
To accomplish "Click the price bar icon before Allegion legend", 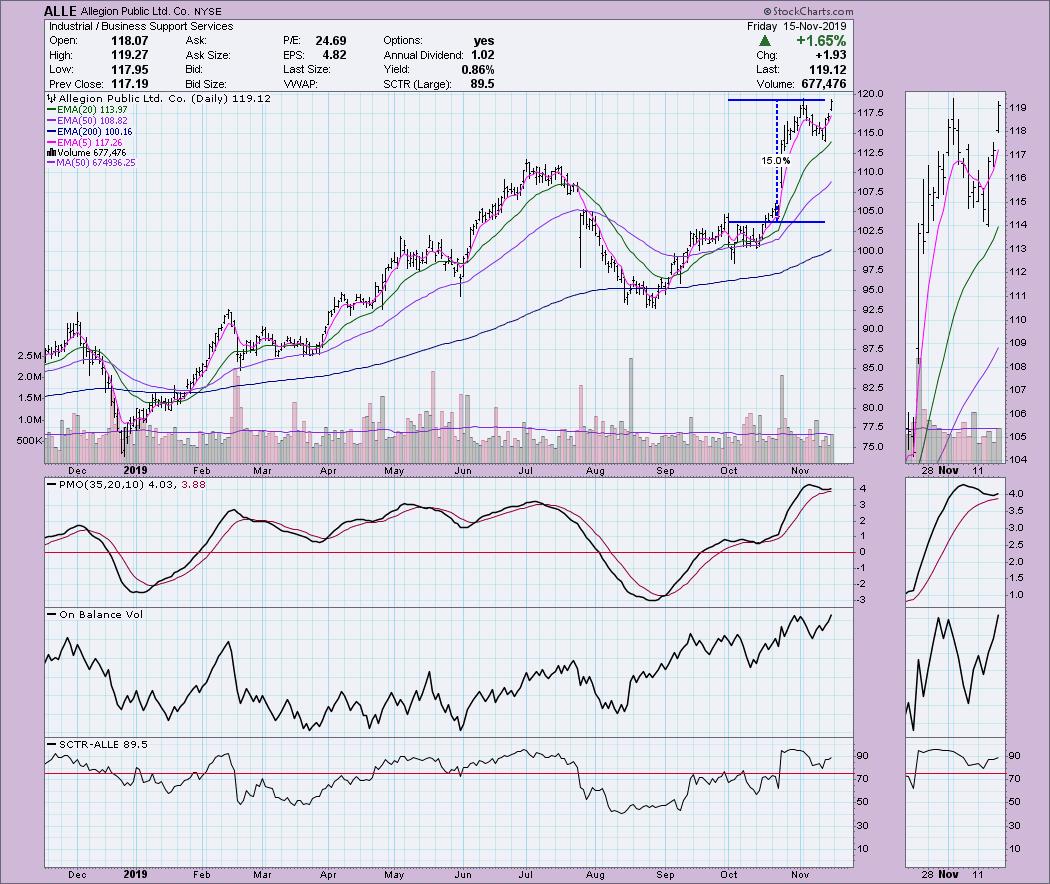I will (50, 100).
